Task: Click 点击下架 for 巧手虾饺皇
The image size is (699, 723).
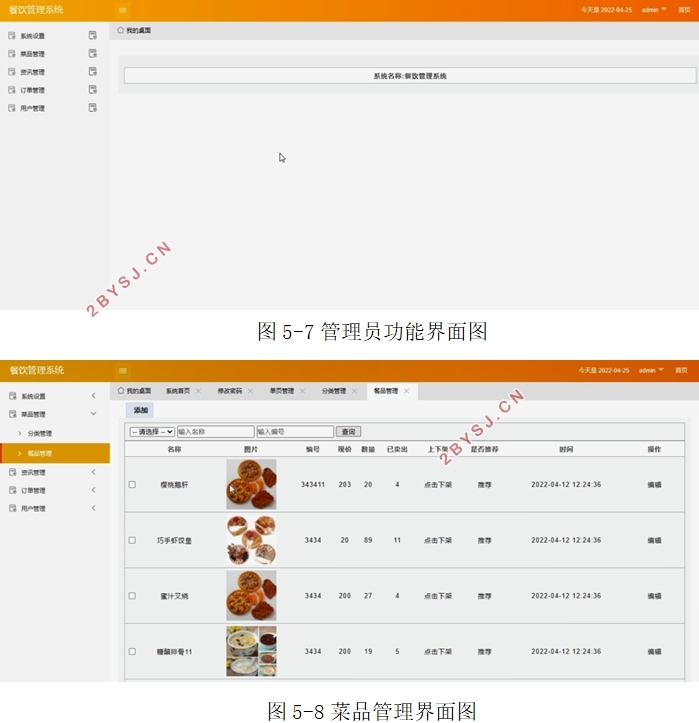Action: tap(438, 540)
